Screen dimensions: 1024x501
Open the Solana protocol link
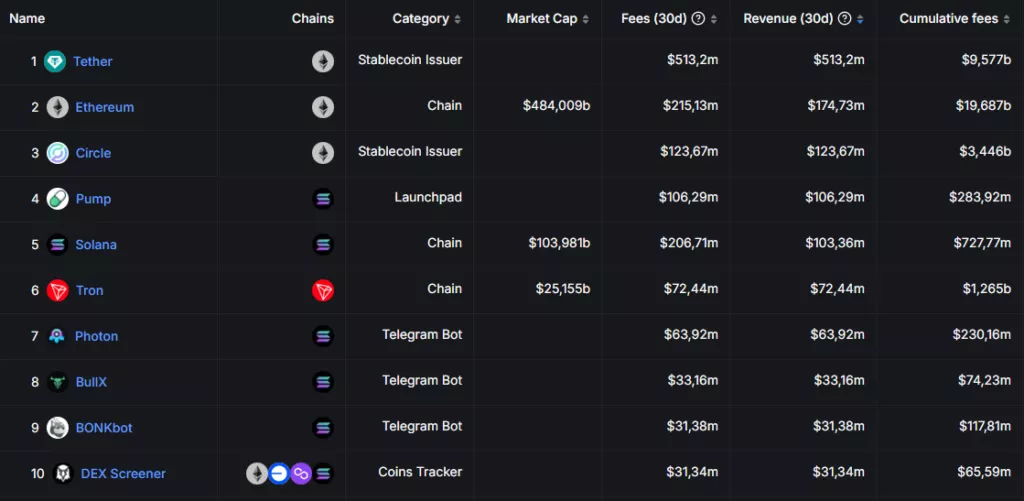[96, 244]
